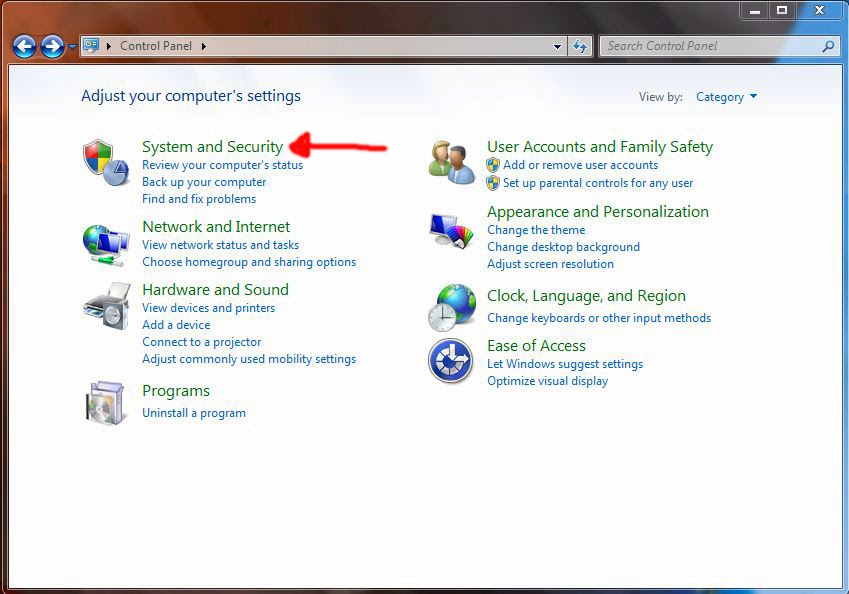Open User Accounts and Family Safety

600,147
